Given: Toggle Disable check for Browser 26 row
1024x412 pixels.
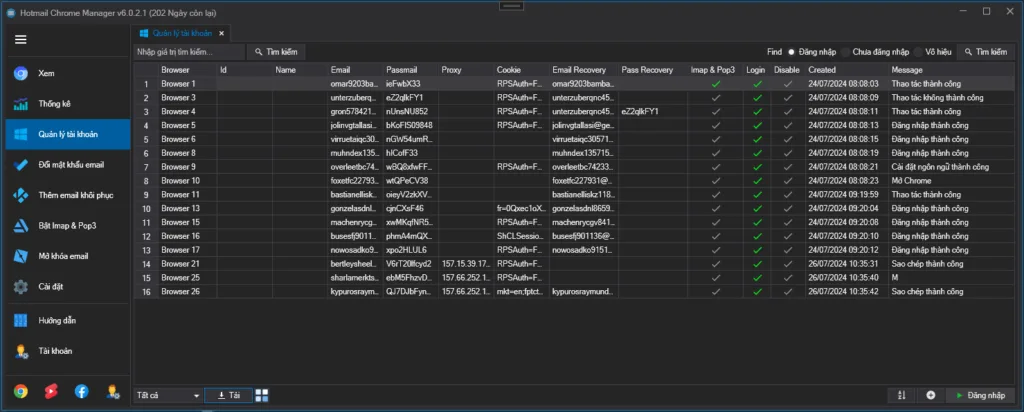Looking at the screenshot, I should click(x=788, y=291).
